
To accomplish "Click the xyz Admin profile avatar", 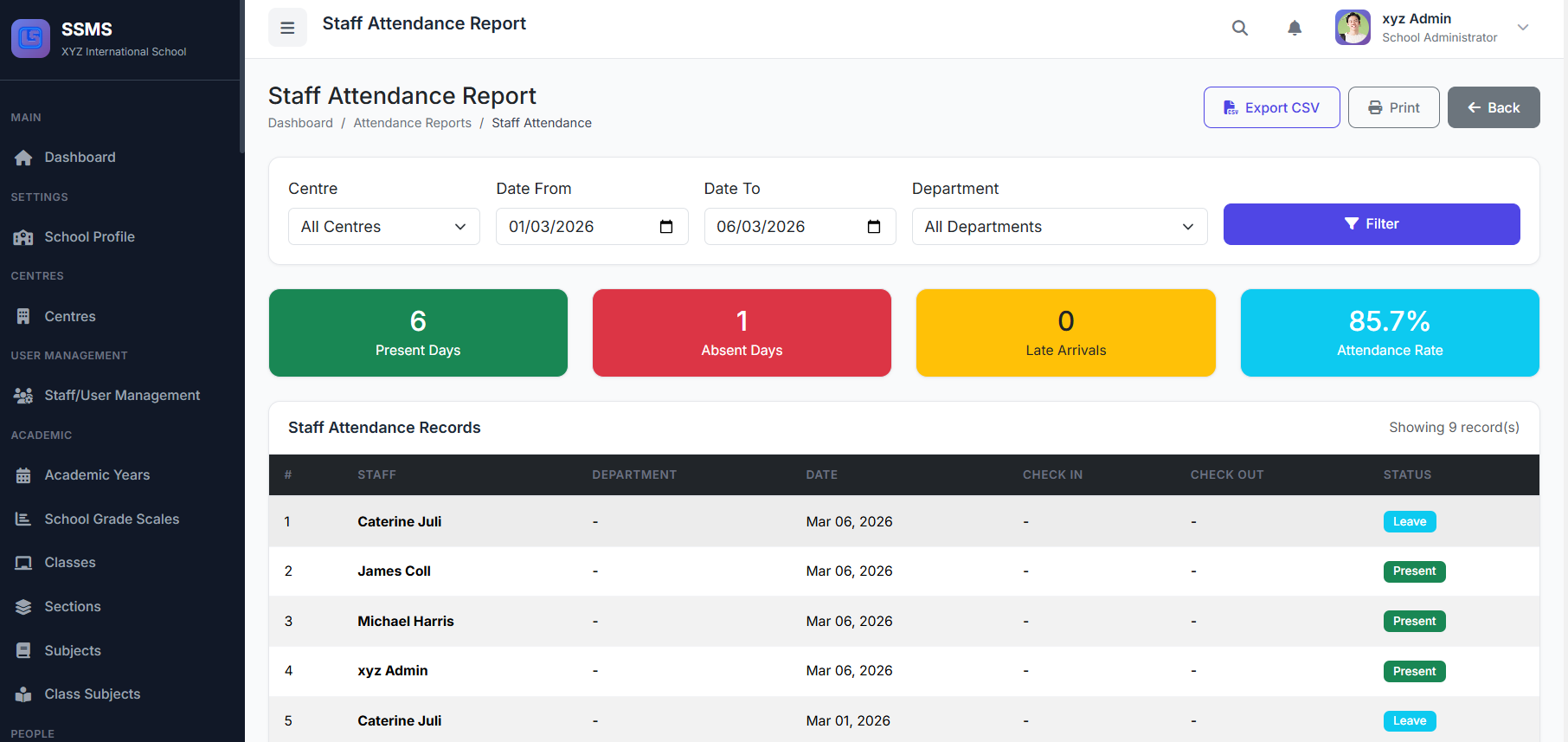I will [x=1352, y=28].
